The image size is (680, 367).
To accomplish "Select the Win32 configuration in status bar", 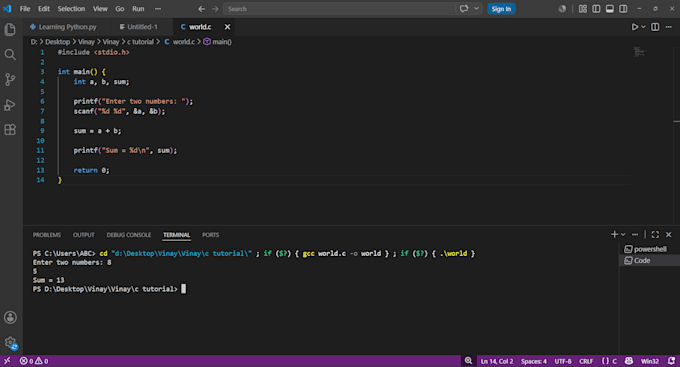I will click(650, 361).
